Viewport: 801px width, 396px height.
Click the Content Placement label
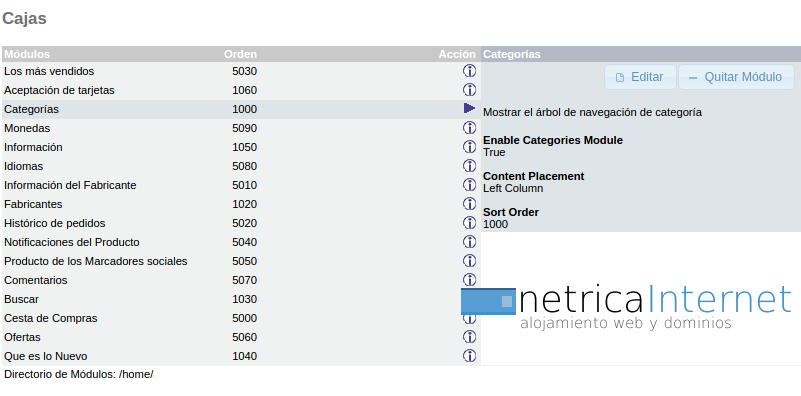(x=533, y=176)
